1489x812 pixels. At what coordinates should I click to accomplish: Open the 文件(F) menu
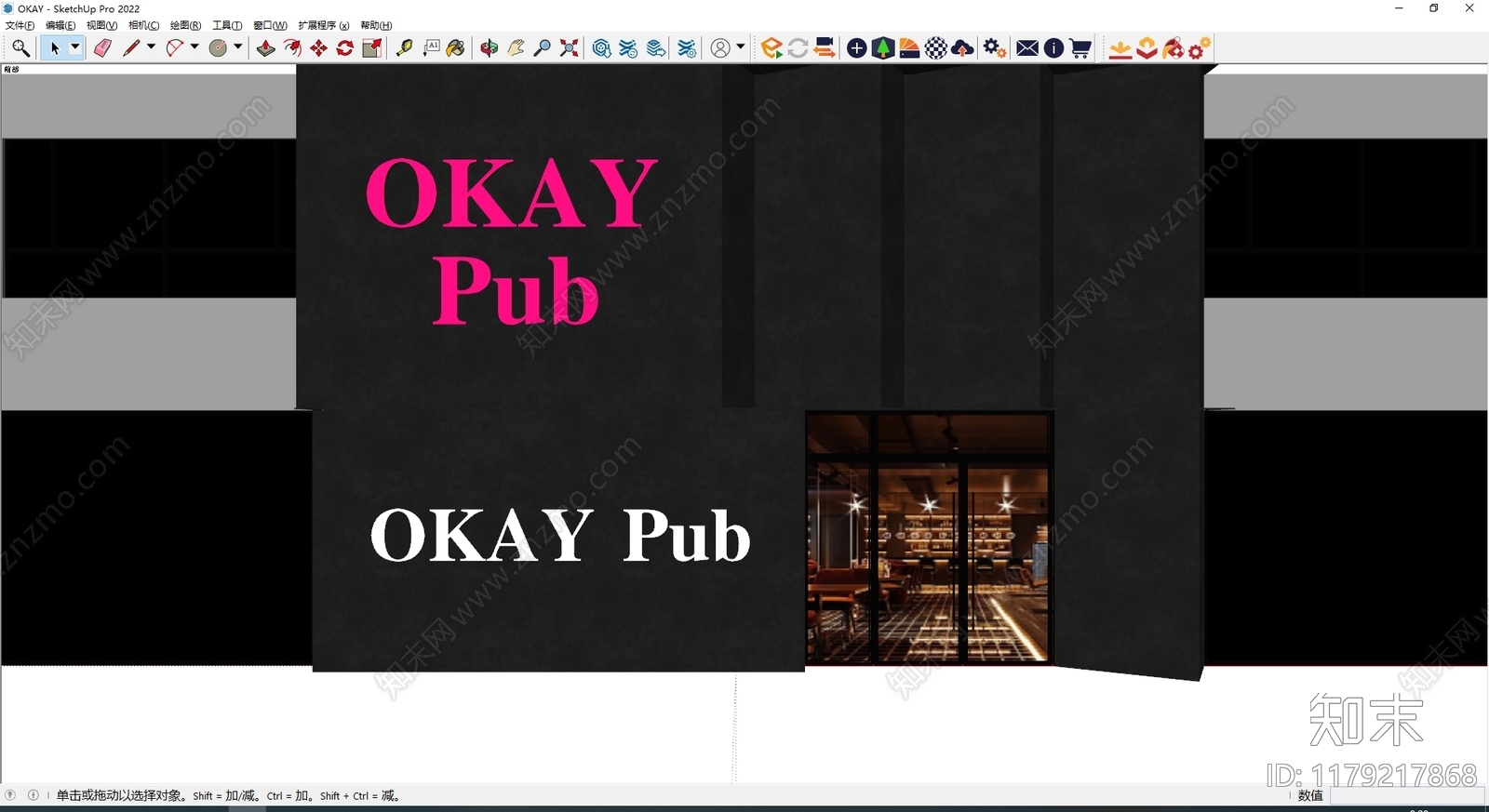pyautogui.click(x=20, y=25)
